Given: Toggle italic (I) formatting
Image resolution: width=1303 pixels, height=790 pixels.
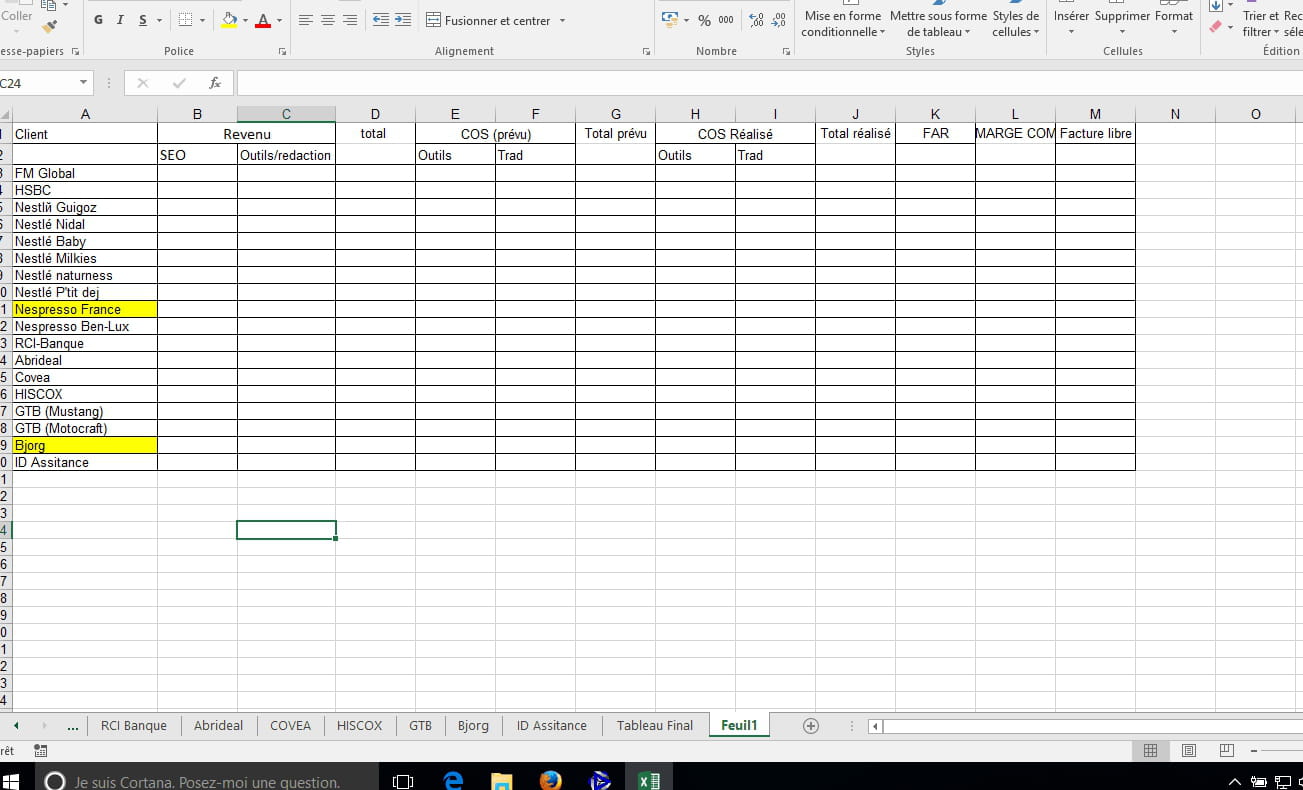Looking at the screenshot, I should [x=120, y=20].
